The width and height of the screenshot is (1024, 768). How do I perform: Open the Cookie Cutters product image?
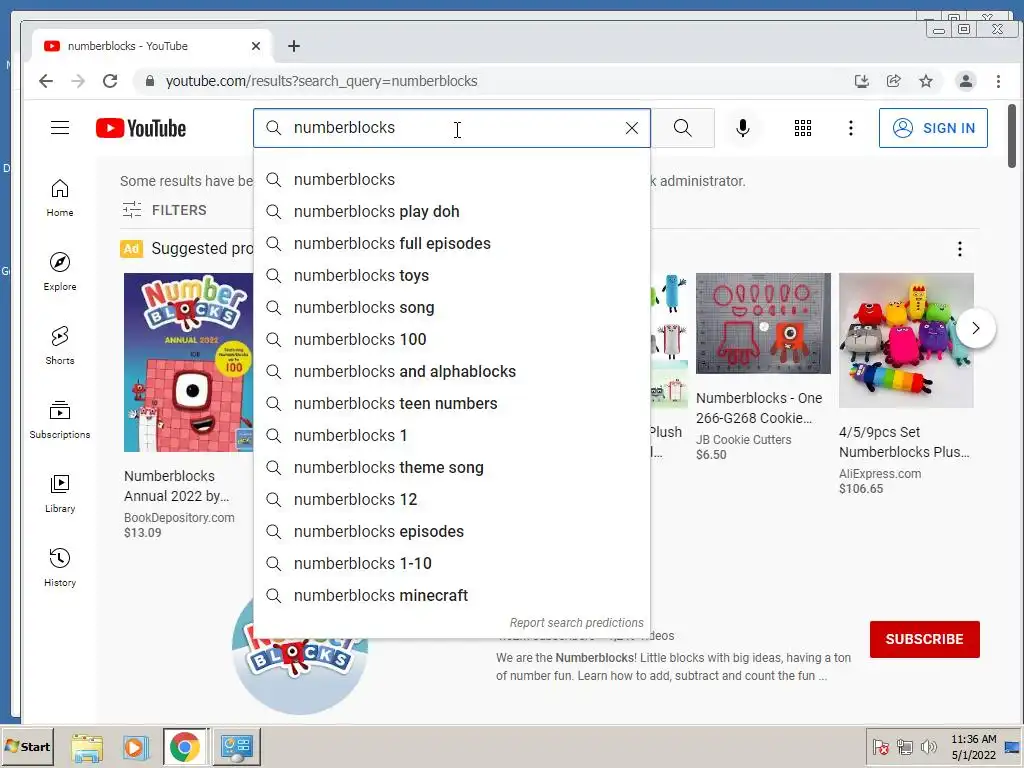click(763, 323)
